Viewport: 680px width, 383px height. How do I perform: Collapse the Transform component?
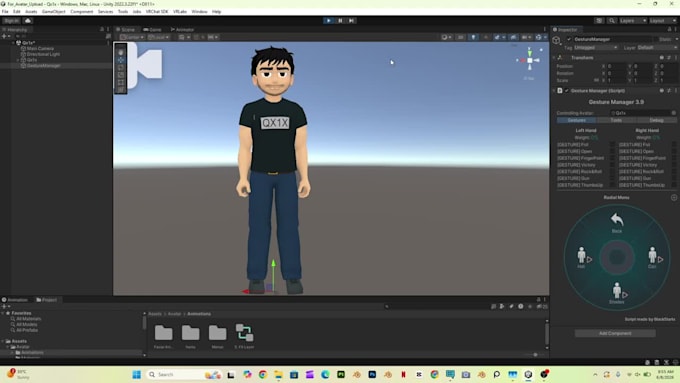(555, 58)
